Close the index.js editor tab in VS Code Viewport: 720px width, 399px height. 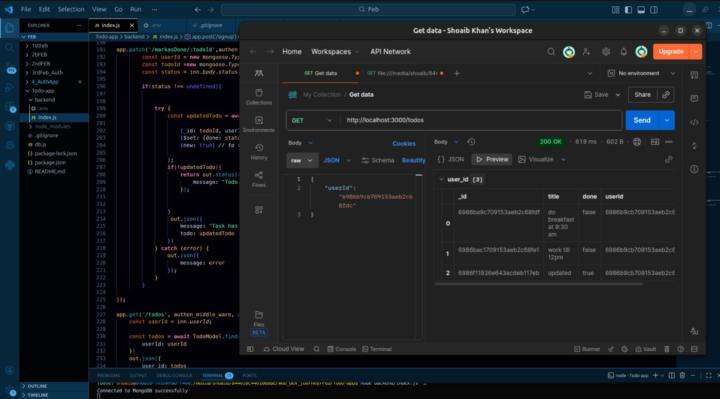click(x=132, y=25)
